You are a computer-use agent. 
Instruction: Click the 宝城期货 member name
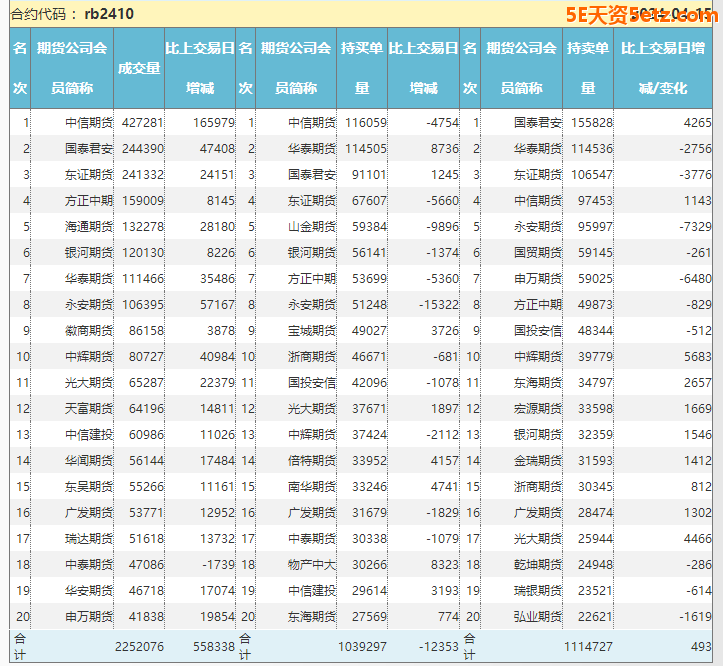coord(311,330)
